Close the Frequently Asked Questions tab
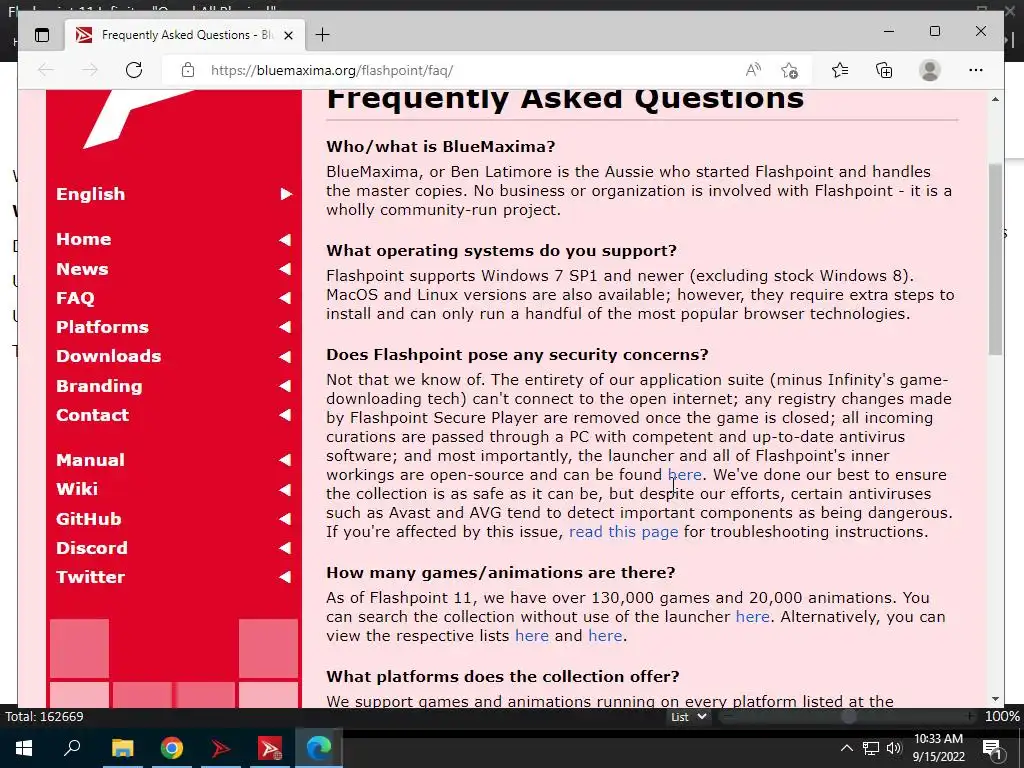The width and height of the screenshot is (1024, 768). point(289,35)
